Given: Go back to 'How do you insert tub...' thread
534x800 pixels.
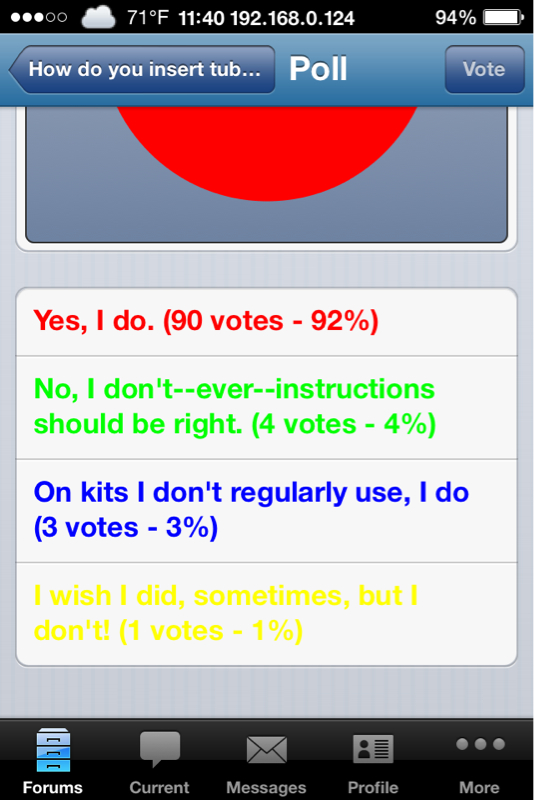Looking at the screenshot, I should coord(142,69).
